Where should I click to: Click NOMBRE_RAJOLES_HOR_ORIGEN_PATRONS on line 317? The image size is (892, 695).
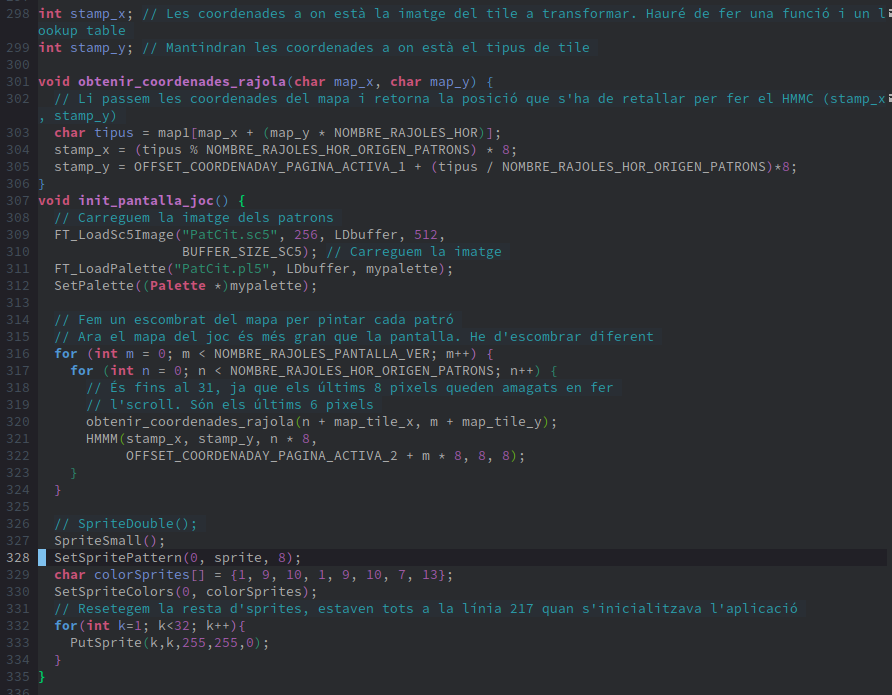(x=362, y=371)
